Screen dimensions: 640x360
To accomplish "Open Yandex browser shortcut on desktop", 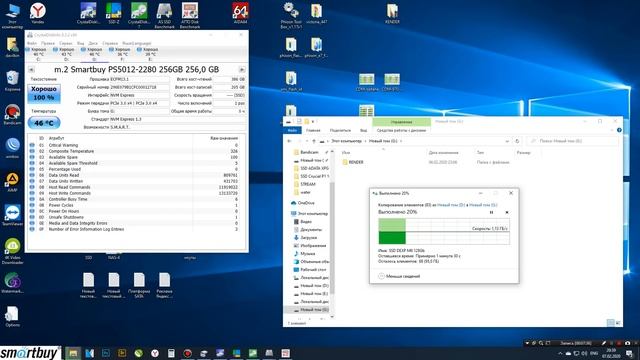I will 38,13.
